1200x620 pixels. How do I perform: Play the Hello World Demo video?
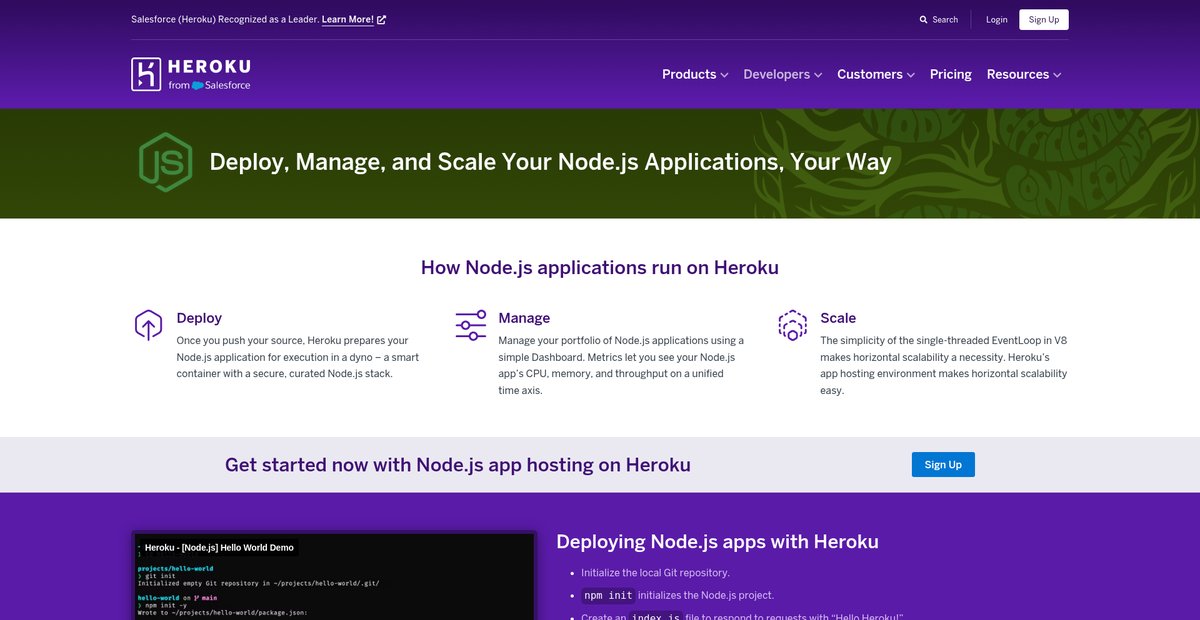coord(335,576)
